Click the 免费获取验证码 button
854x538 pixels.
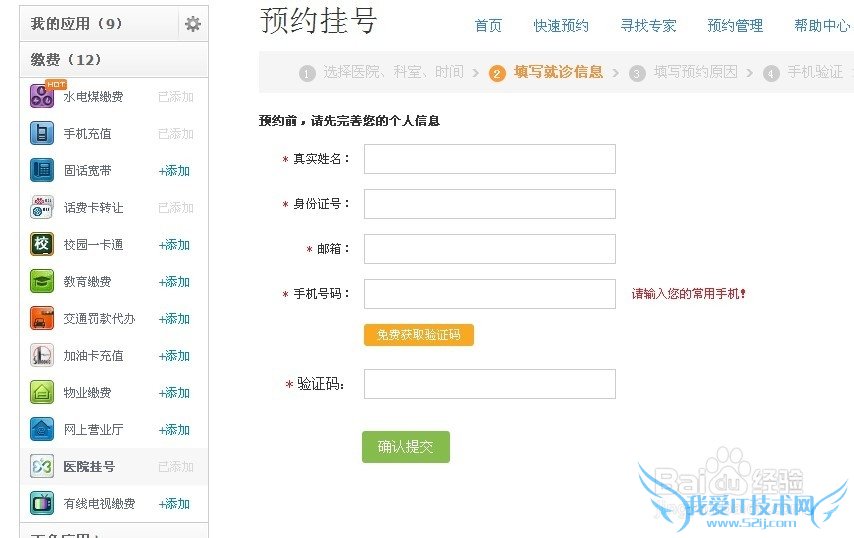[x=418, y=335]
